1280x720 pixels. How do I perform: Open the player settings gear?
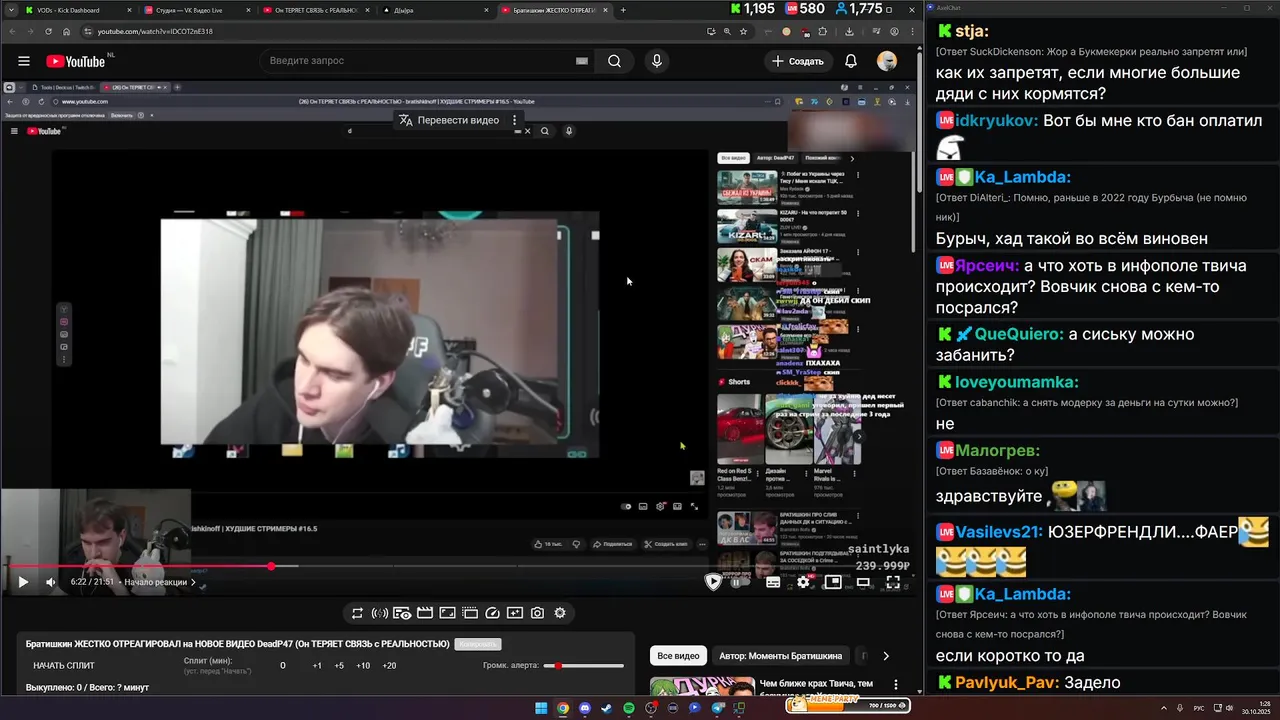[x=803, y=582]
